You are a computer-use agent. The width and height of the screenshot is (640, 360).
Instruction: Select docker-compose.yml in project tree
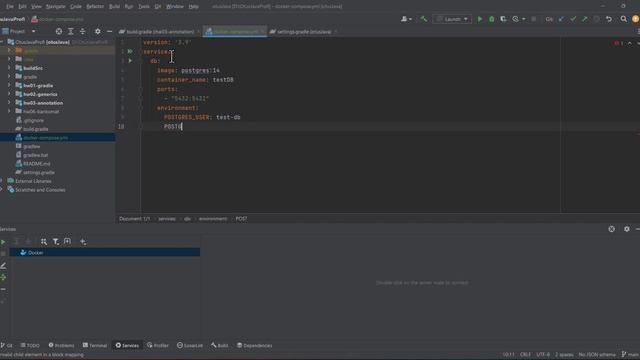(x=45, y=138)
